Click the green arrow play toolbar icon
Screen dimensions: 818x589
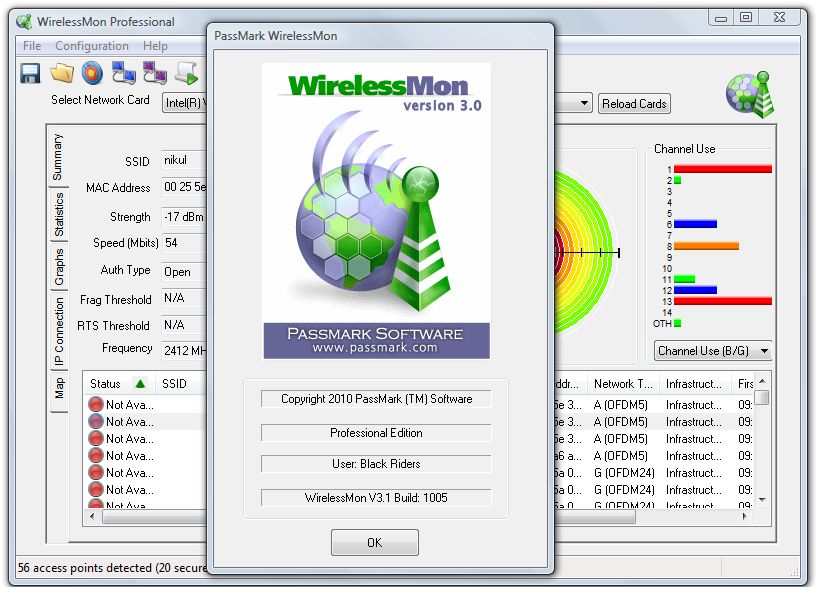point(187,73)
